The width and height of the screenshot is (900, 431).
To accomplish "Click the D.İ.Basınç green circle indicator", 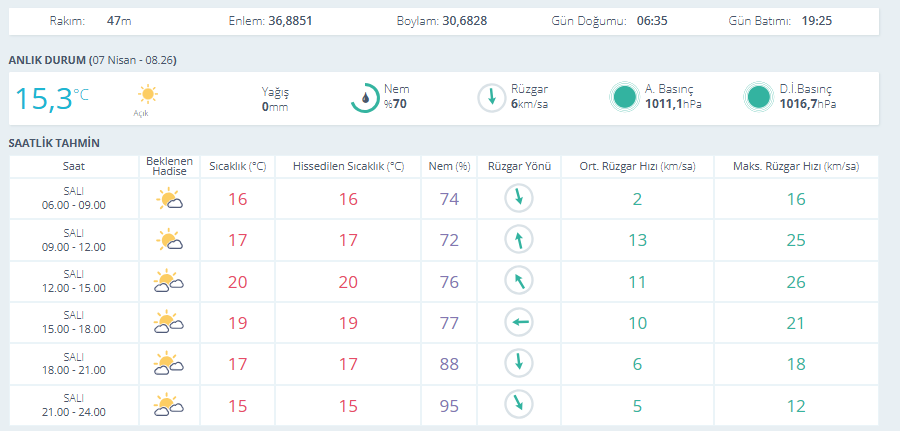I will (x=760, y=97).
